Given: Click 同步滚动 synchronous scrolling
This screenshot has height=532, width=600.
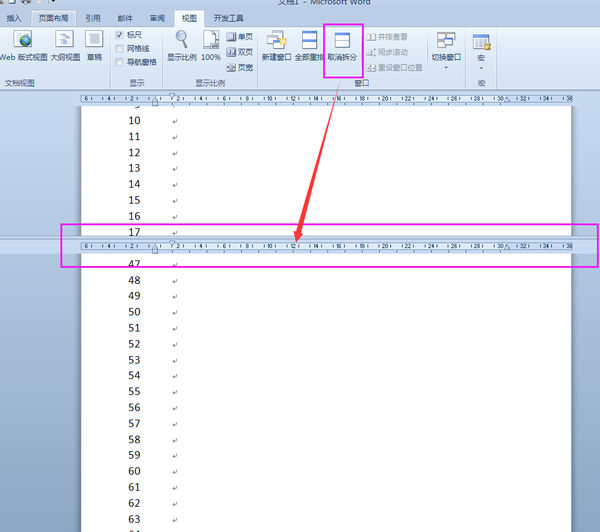Looking at the screenshot, I should (x=387, y=52).
